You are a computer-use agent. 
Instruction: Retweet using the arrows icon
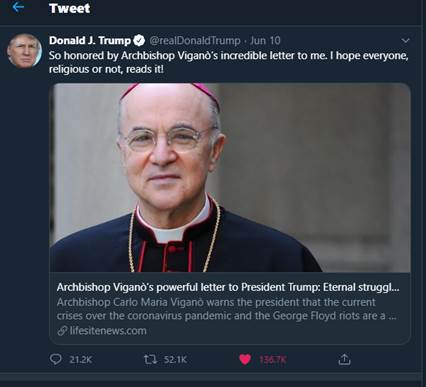[150, 359]
